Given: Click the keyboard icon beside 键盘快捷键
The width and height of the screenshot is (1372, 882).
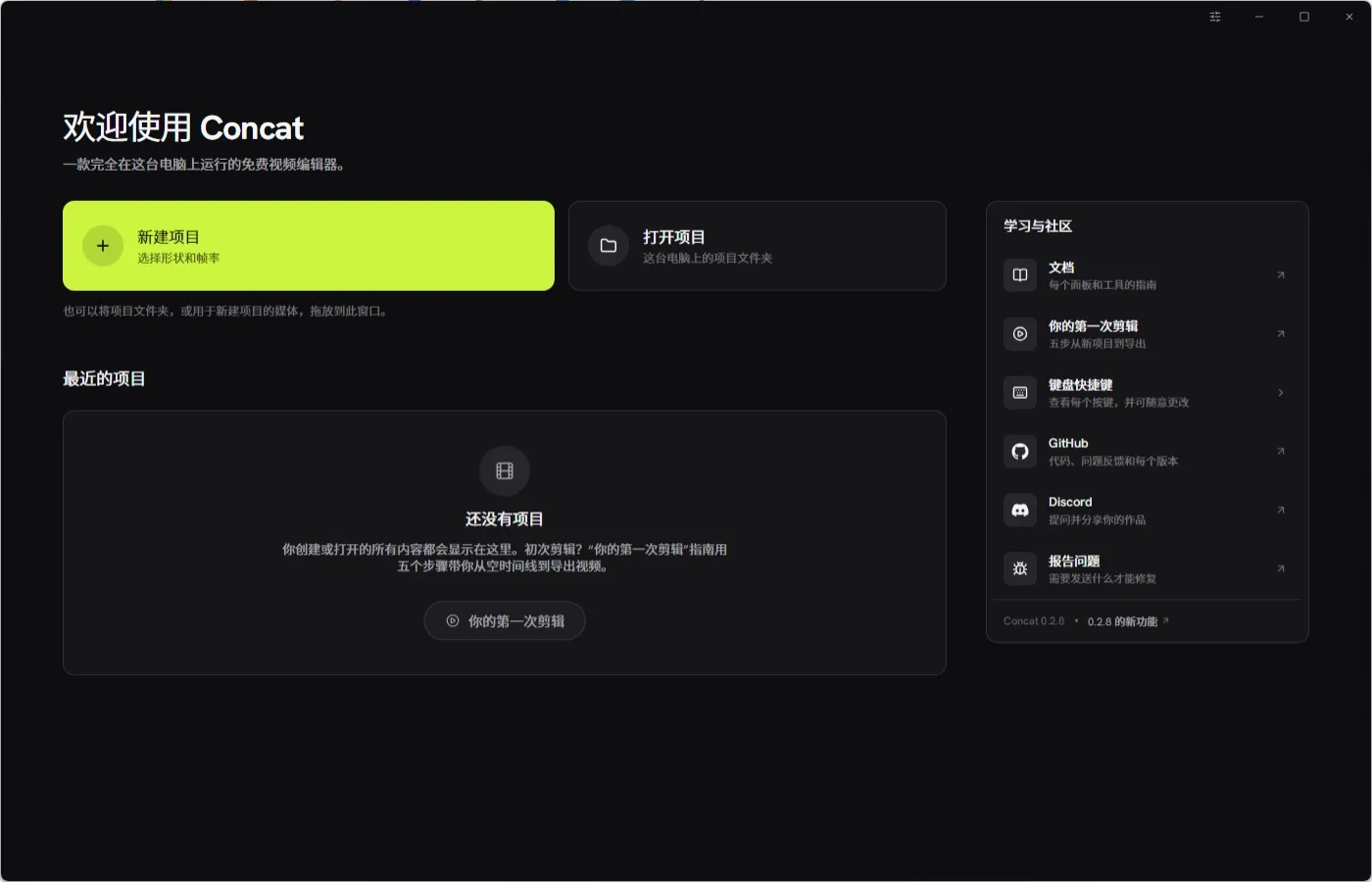Looking at the screenshot, I should pos(1020,393).
